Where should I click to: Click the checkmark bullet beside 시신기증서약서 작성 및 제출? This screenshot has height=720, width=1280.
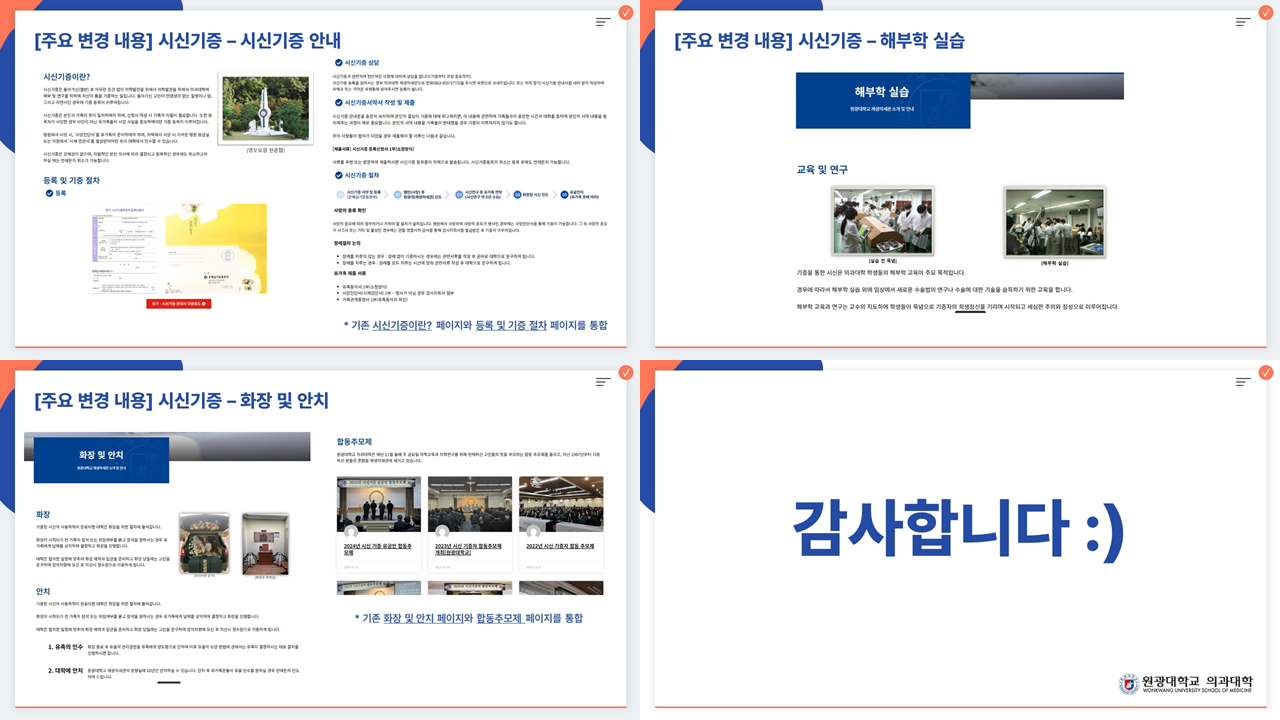pyautogui.click(x=338, y=102)
